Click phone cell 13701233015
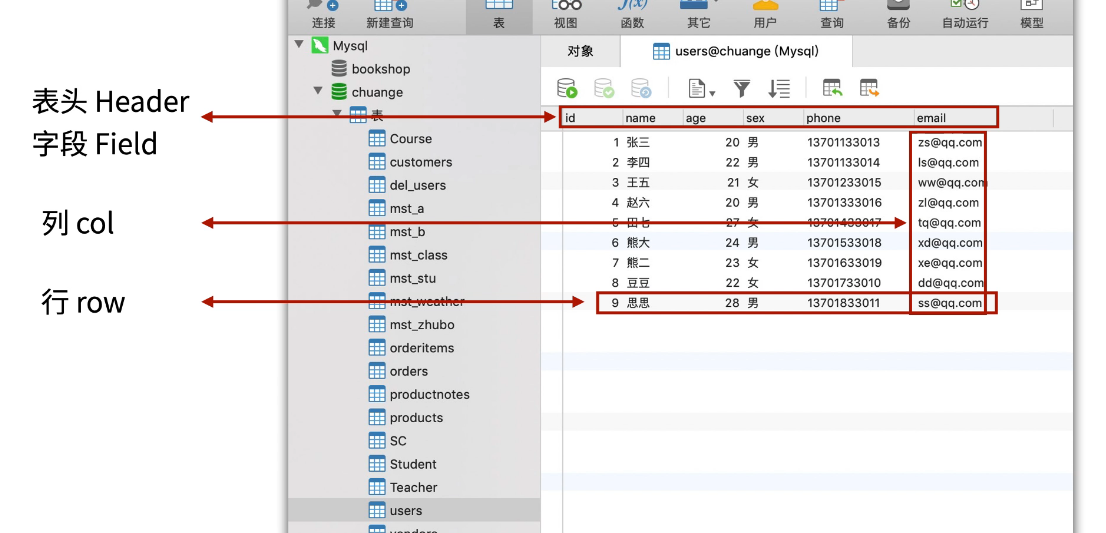The width and height of the screenshot is (1106, 533). pyautogui.click(x=844, y=183)
